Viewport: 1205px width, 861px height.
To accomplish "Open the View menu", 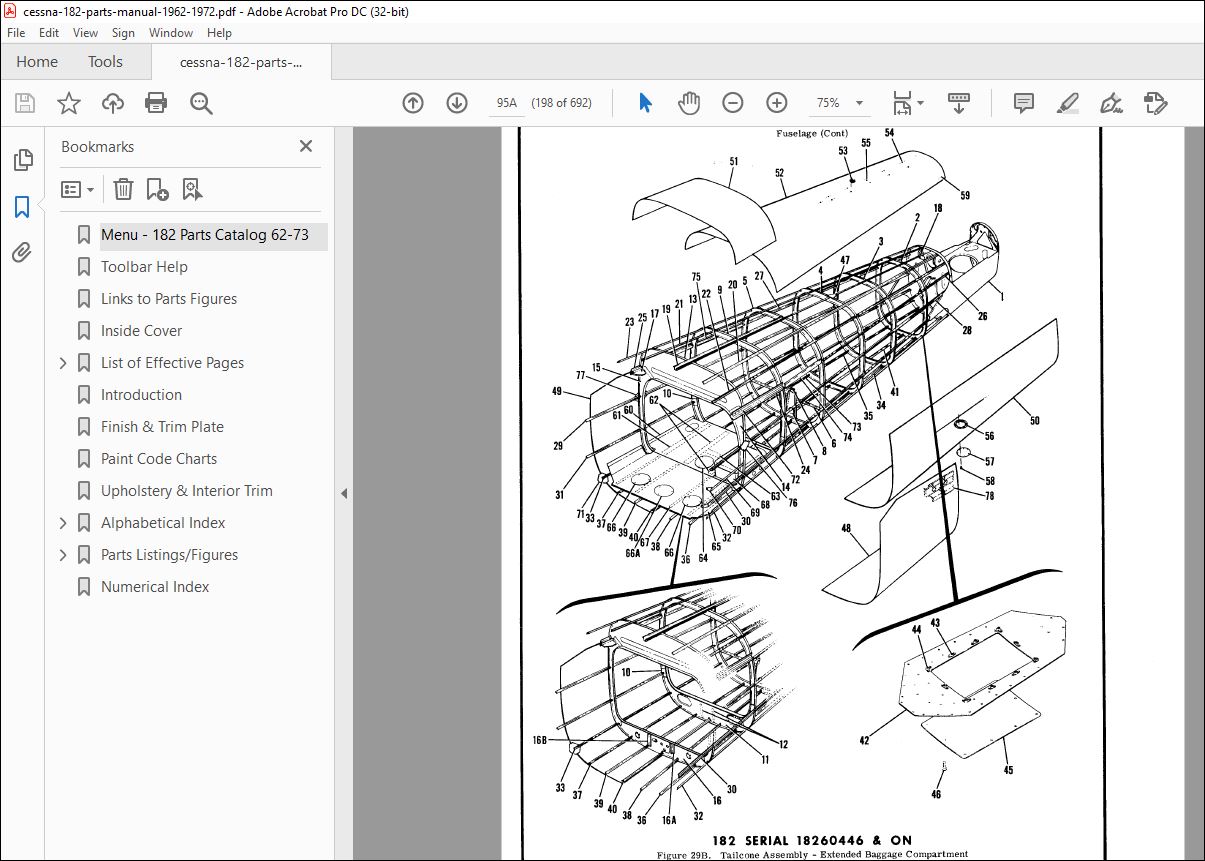I will 83,33.
